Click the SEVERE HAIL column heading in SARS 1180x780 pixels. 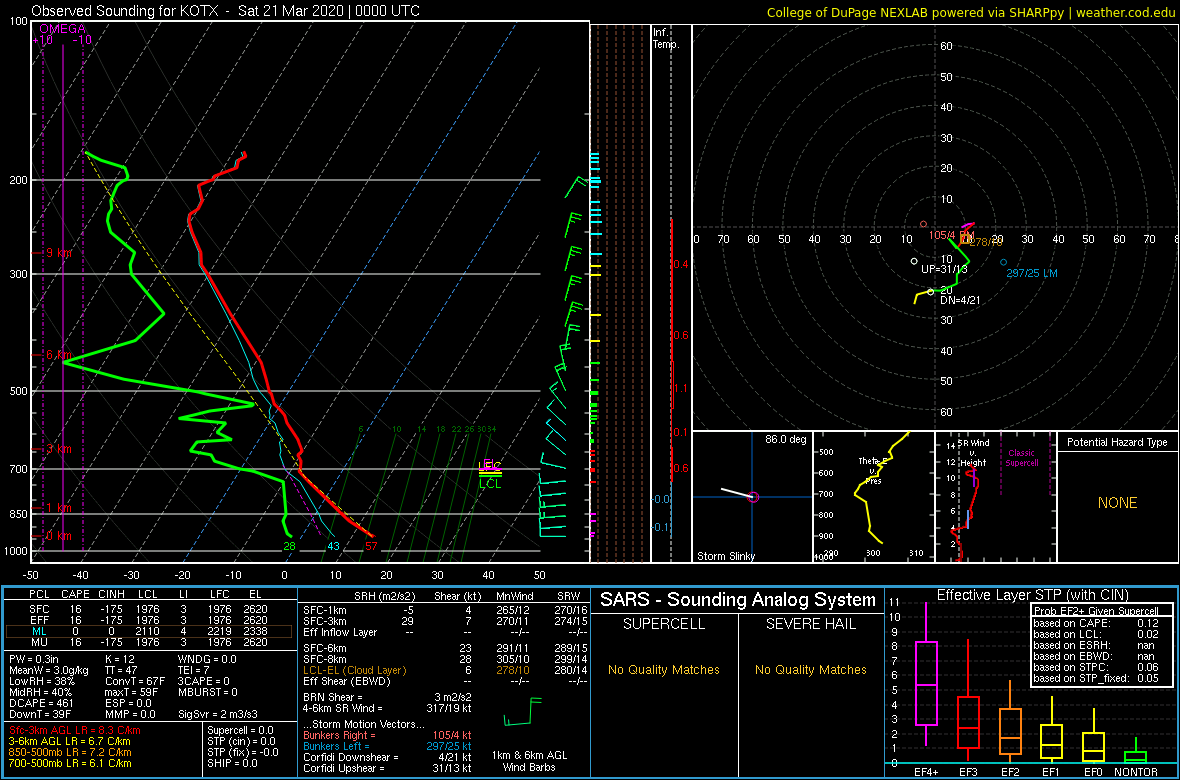(810, 624)
